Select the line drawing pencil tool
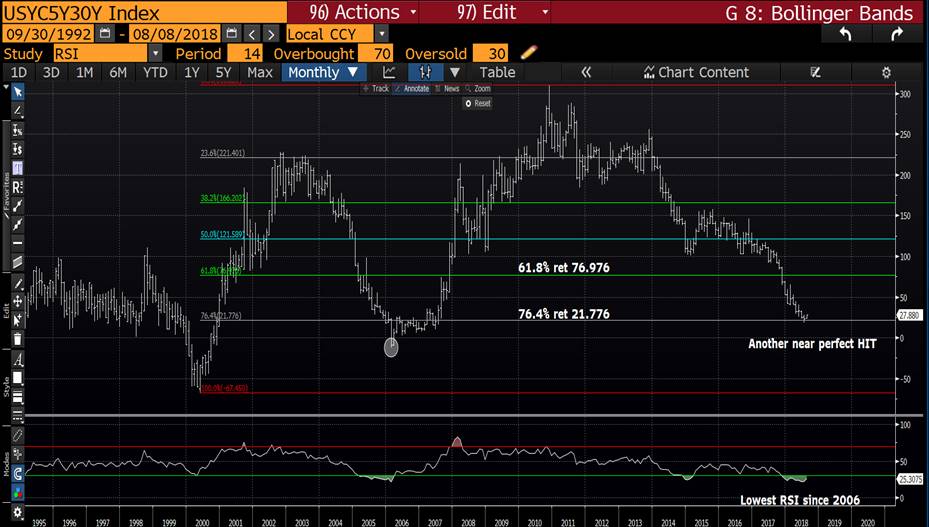929x527 pixels. (18, 111)
